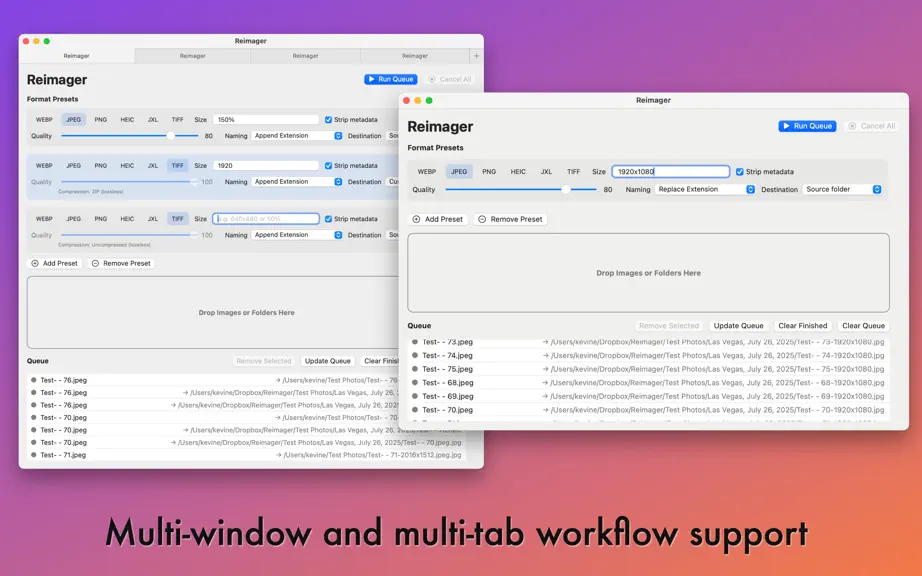Click Remove Selected in the back window
Screen dimensions: 922x576
click(263, 361)
